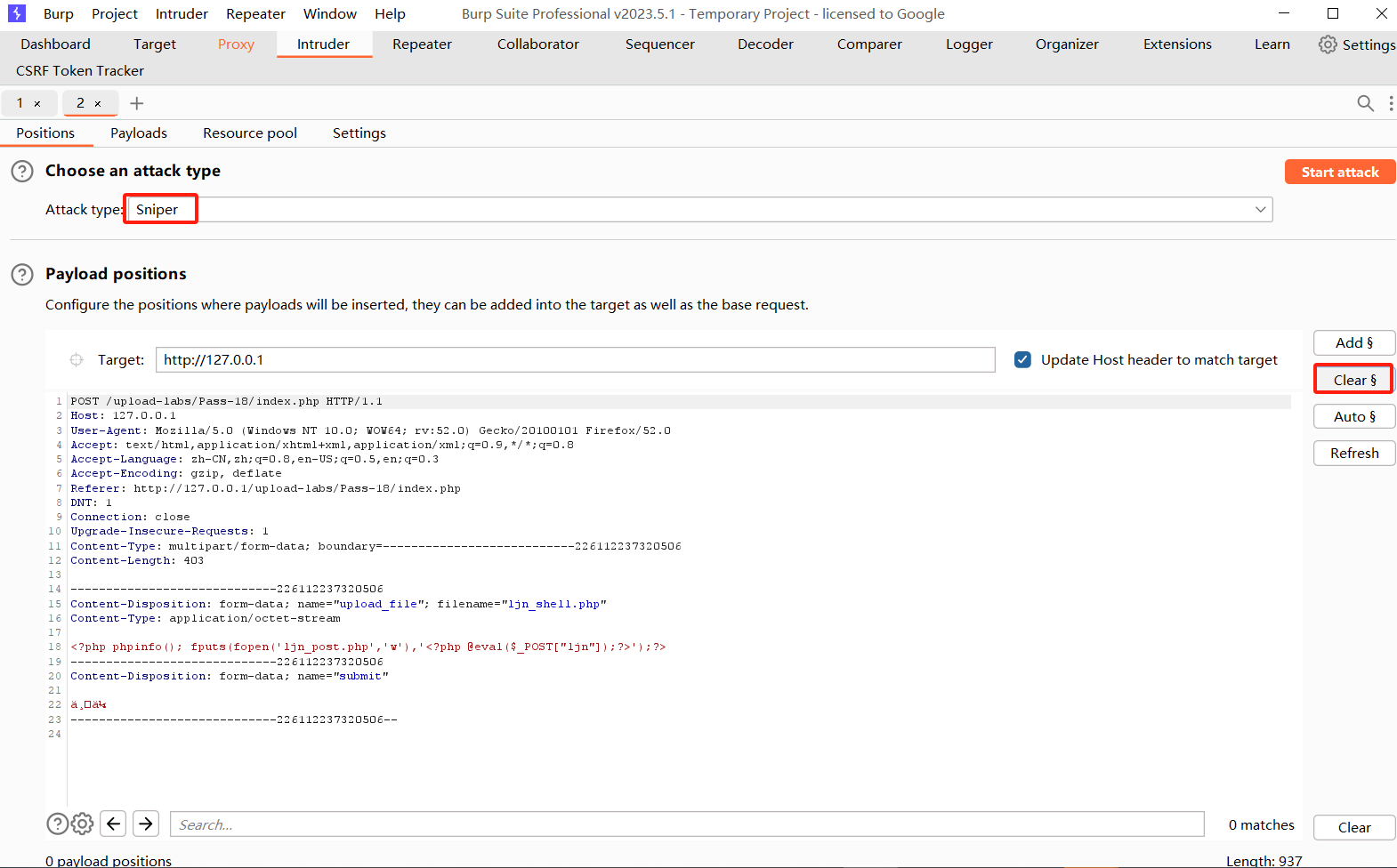Click the 0 matches counter text
Screen dimensions: 1397x868
pyautogui.click(x=1262, y=825)
